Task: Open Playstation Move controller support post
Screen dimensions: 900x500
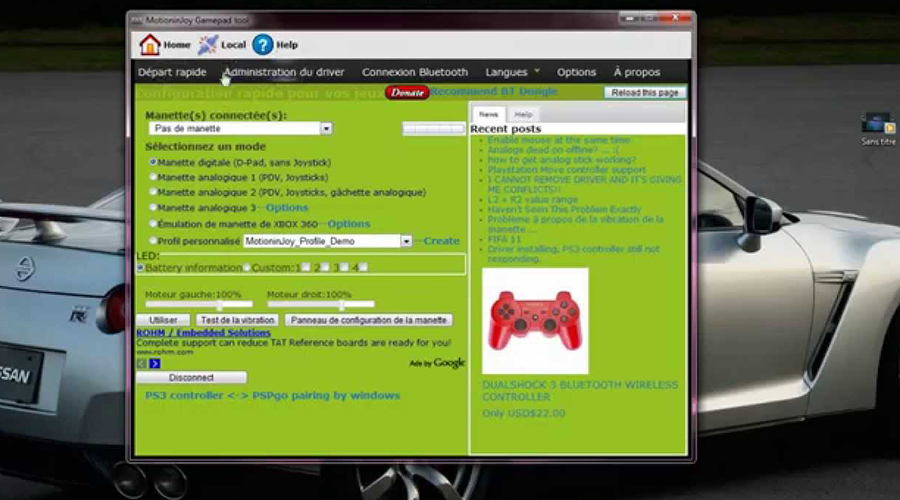Action: coord(567,170)
